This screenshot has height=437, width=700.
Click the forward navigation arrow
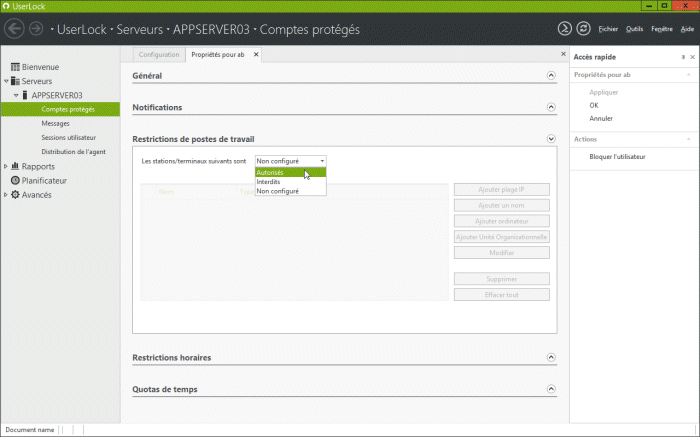(x=36, y=29)
